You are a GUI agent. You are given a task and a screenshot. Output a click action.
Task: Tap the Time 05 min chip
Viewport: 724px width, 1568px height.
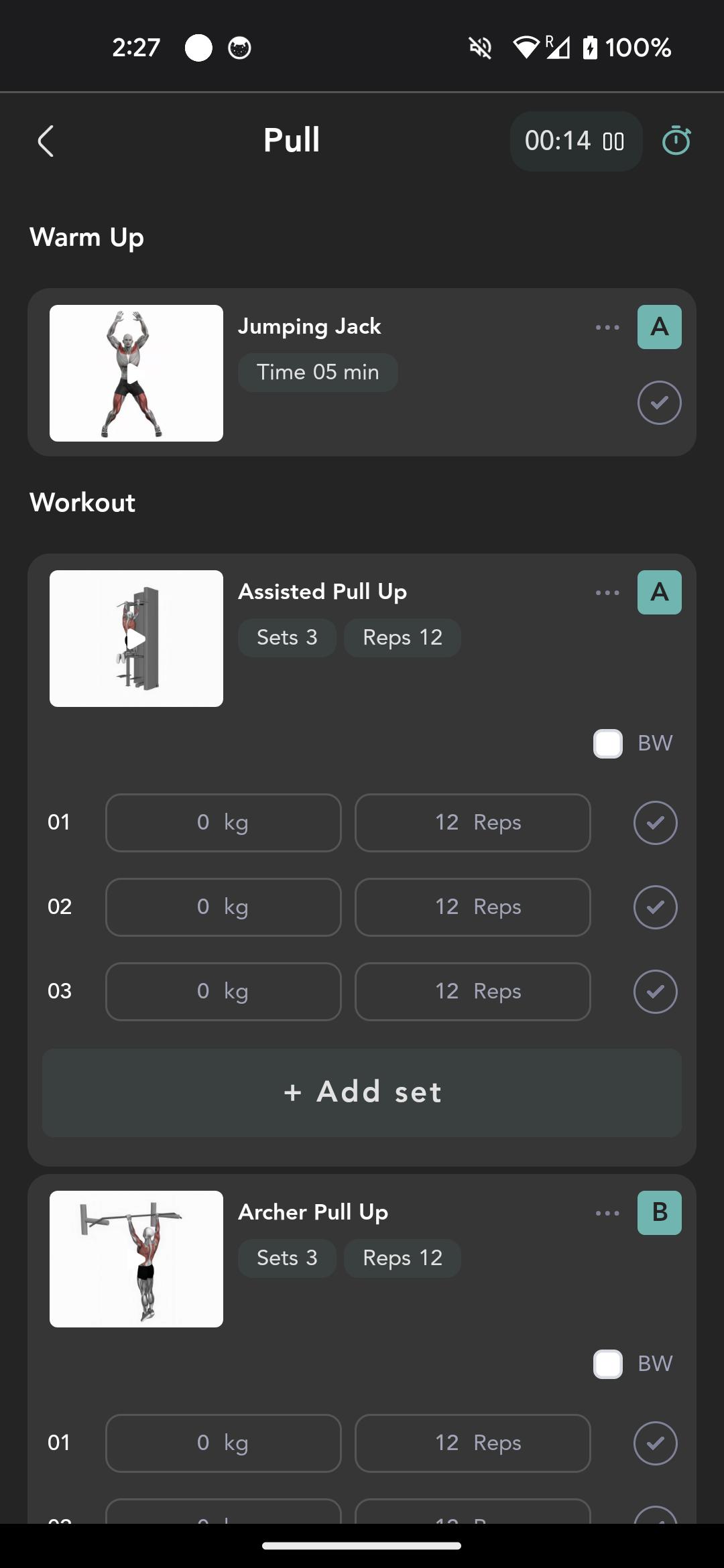click(x=318, y=373)
